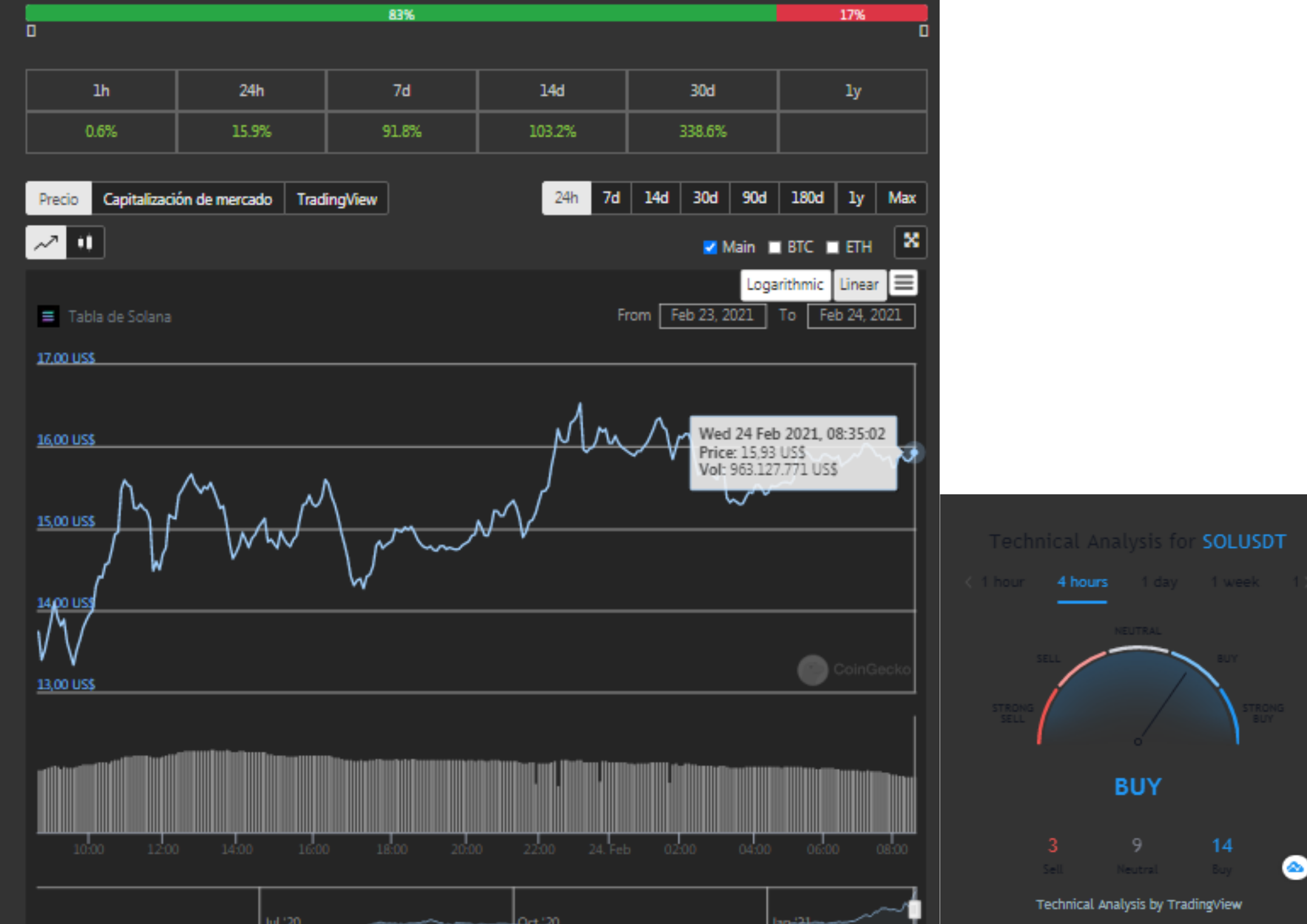
Task: Click the 338.6% change value
Action: tap(703, 132)
